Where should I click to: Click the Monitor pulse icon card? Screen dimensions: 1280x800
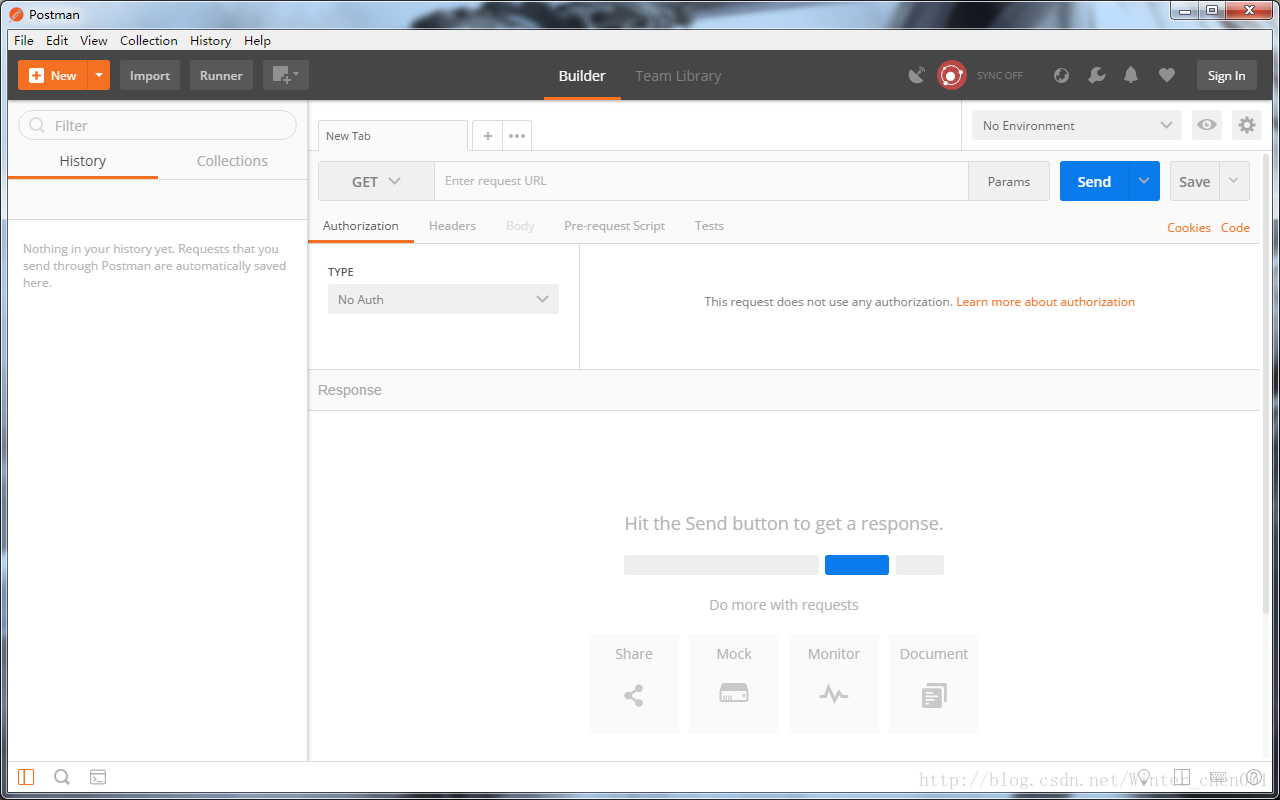pos(834,684)
